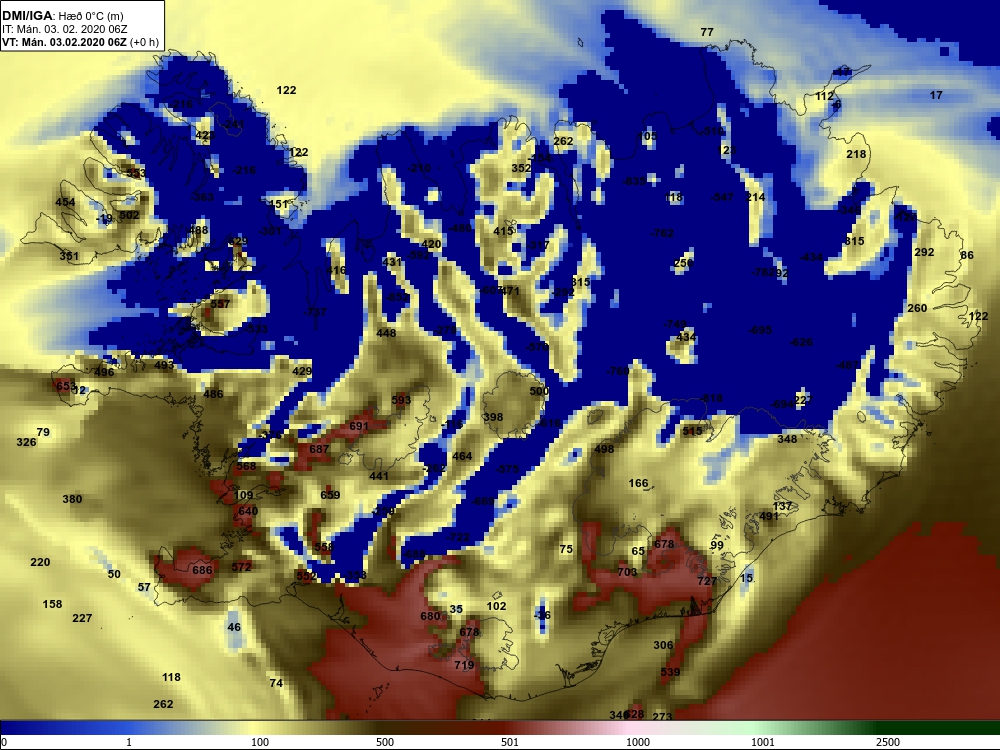Click the map value '105'
Image resolution: width=1000 pixels, height=750 pixels.
647,136
